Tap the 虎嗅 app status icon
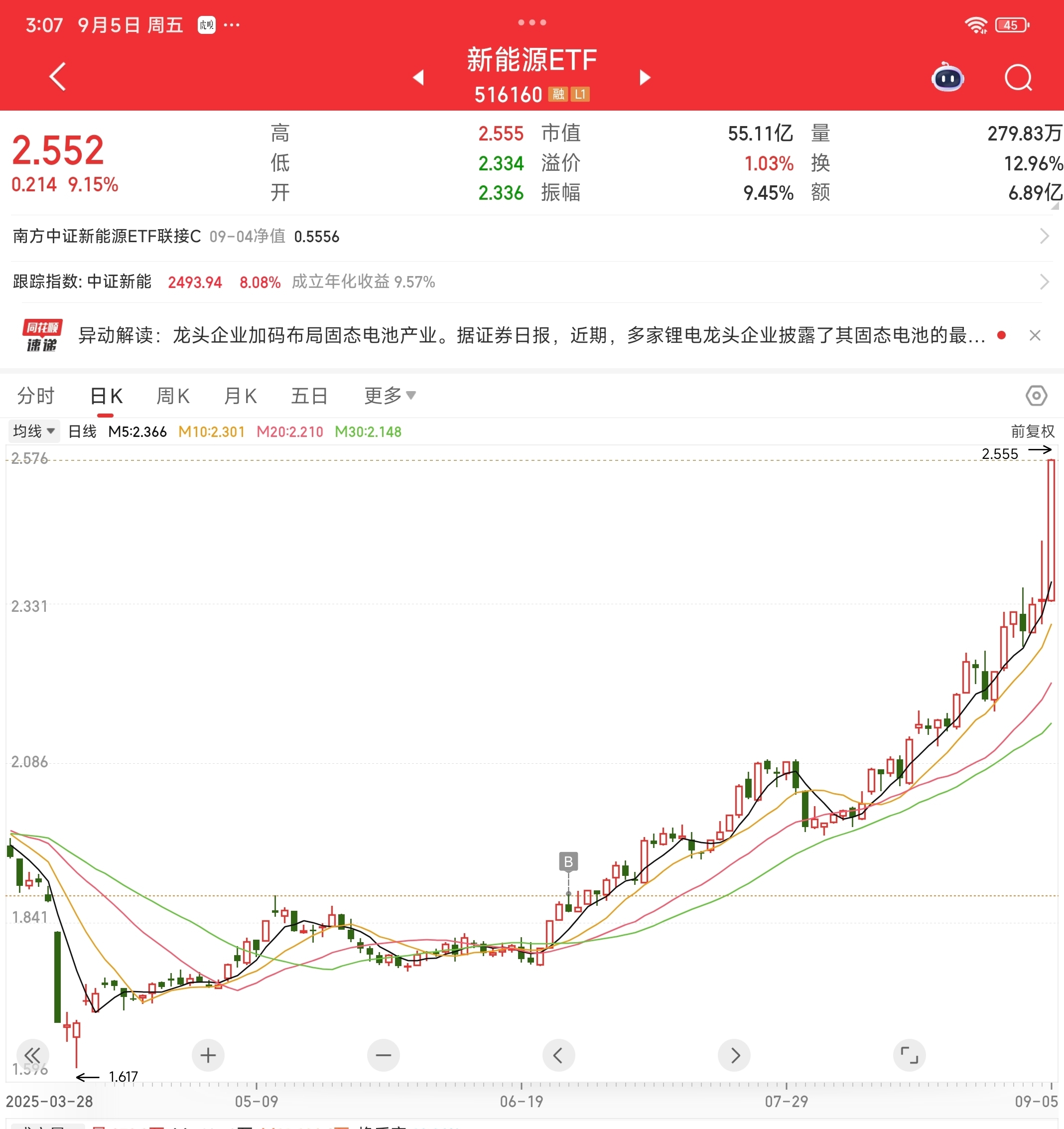Viewport: 1064px width, 1129px height. coord(207,25)
